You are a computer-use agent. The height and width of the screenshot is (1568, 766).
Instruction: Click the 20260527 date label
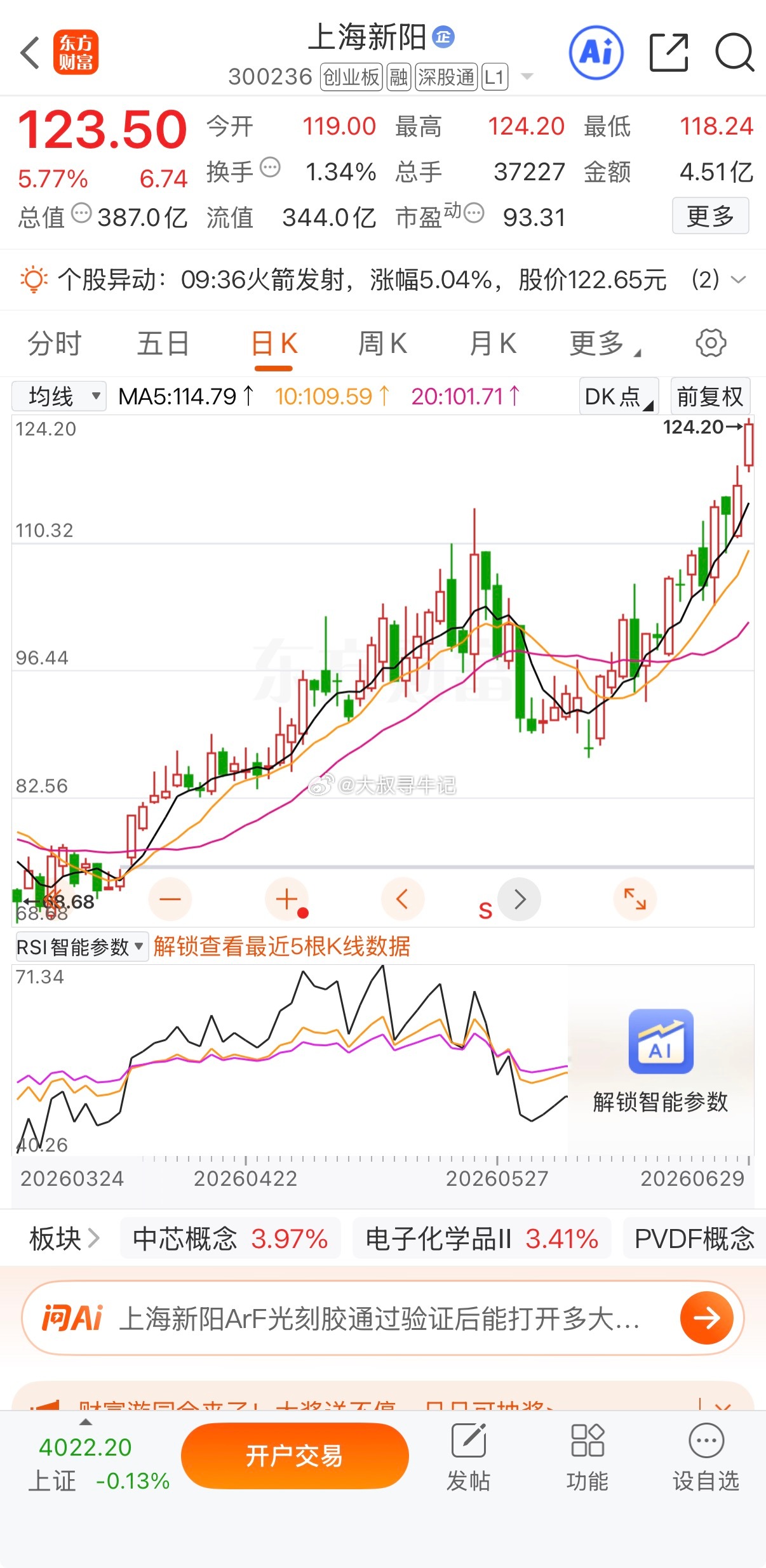point(497,1178)
